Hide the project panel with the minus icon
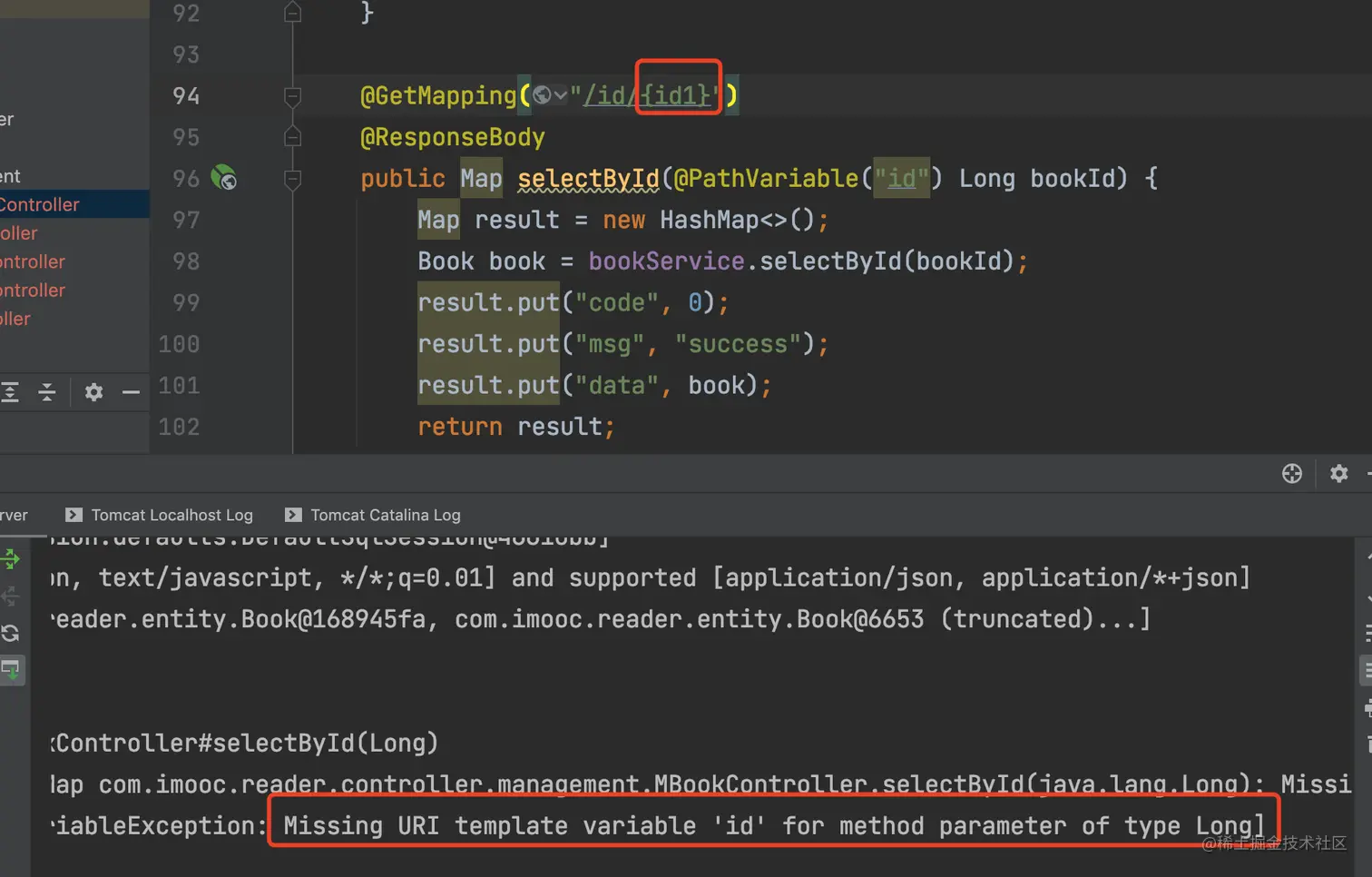Screen dimensions: 1372x877 [131, 392]
